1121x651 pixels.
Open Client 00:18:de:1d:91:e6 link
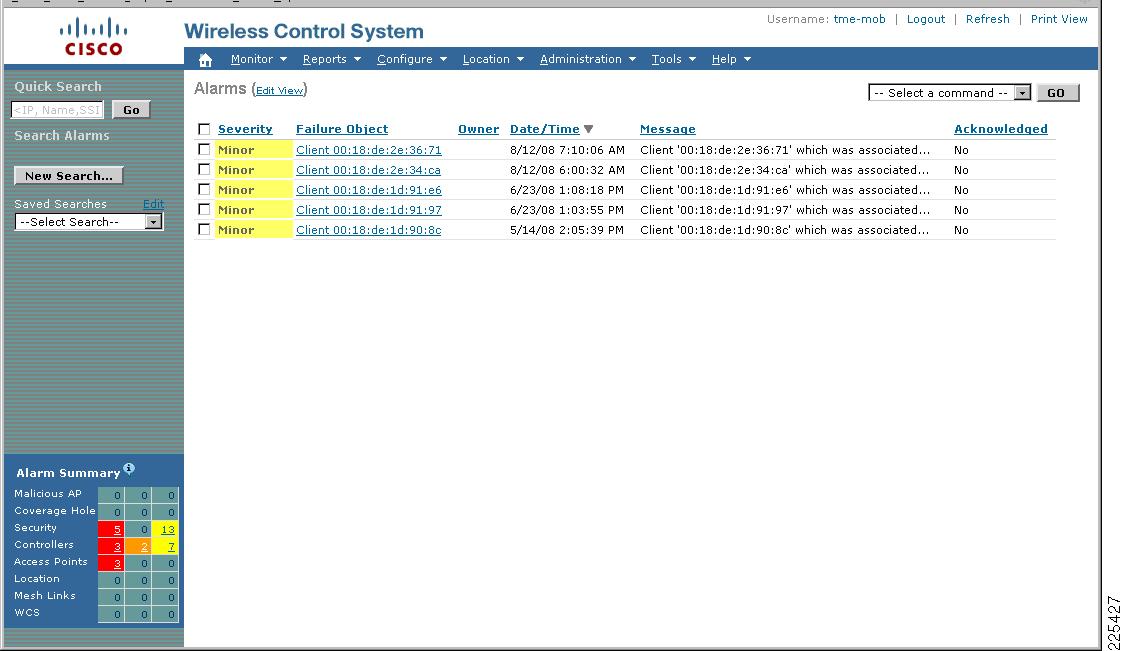[x=369, y=190]
